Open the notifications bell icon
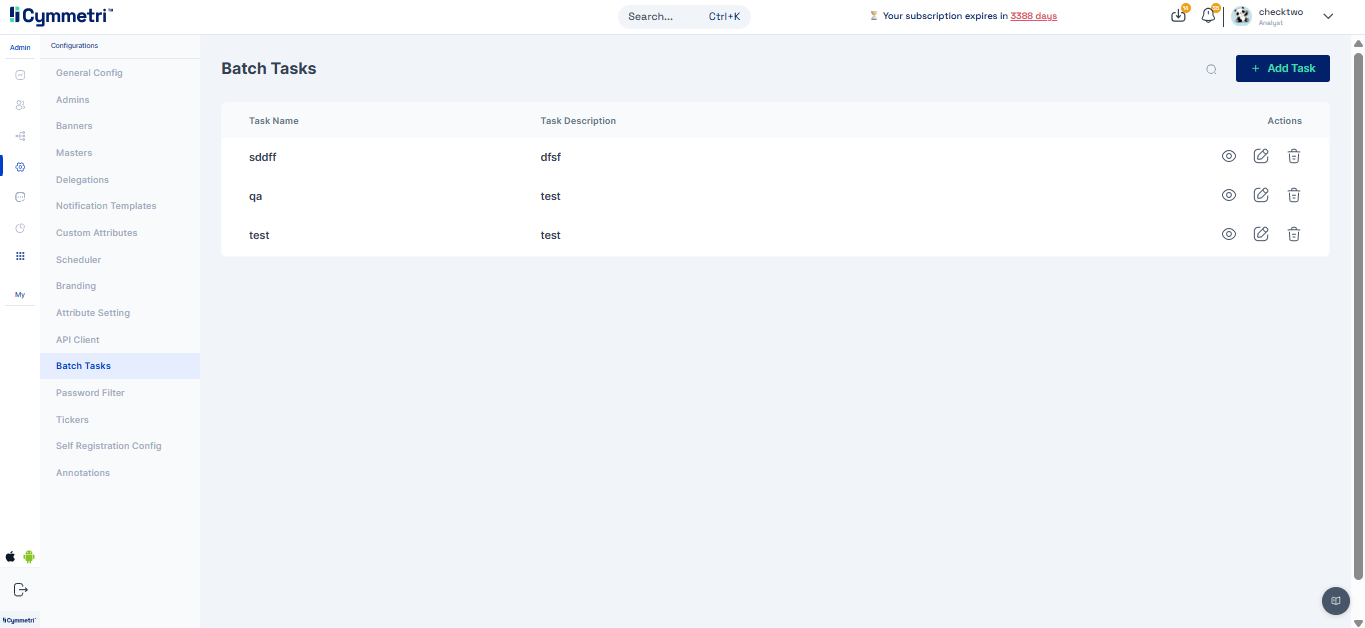The width and height of the screenshot is (1365, 628). pos(1208,16)
